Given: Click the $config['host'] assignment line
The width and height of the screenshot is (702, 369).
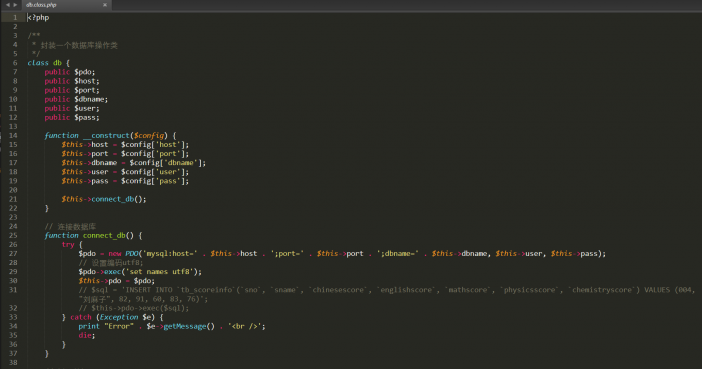Looking at the screenshot, I should 125,145.
